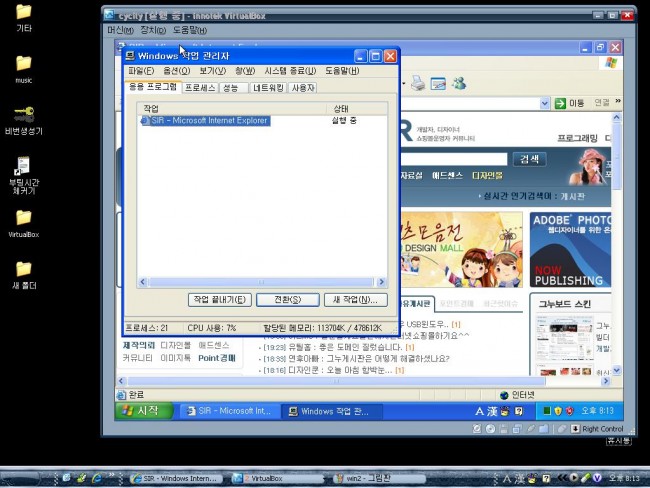Click the 작업 column header
This screenshot has width=650, height=488.
coord(232,109)
